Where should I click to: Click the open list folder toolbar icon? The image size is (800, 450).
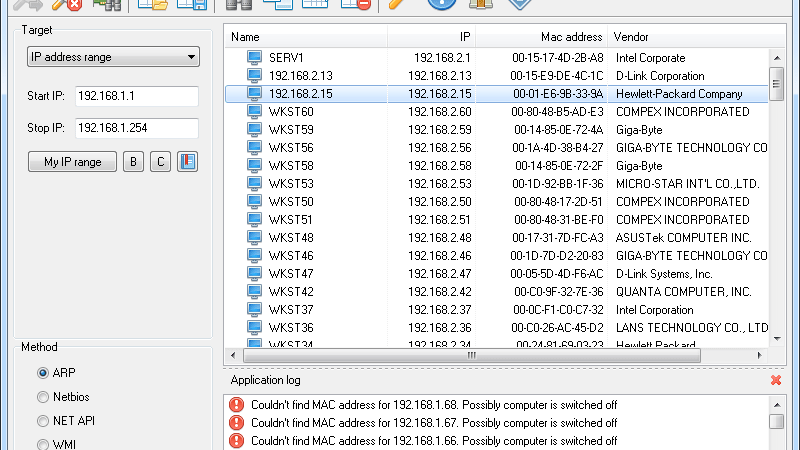coord(153,4)
